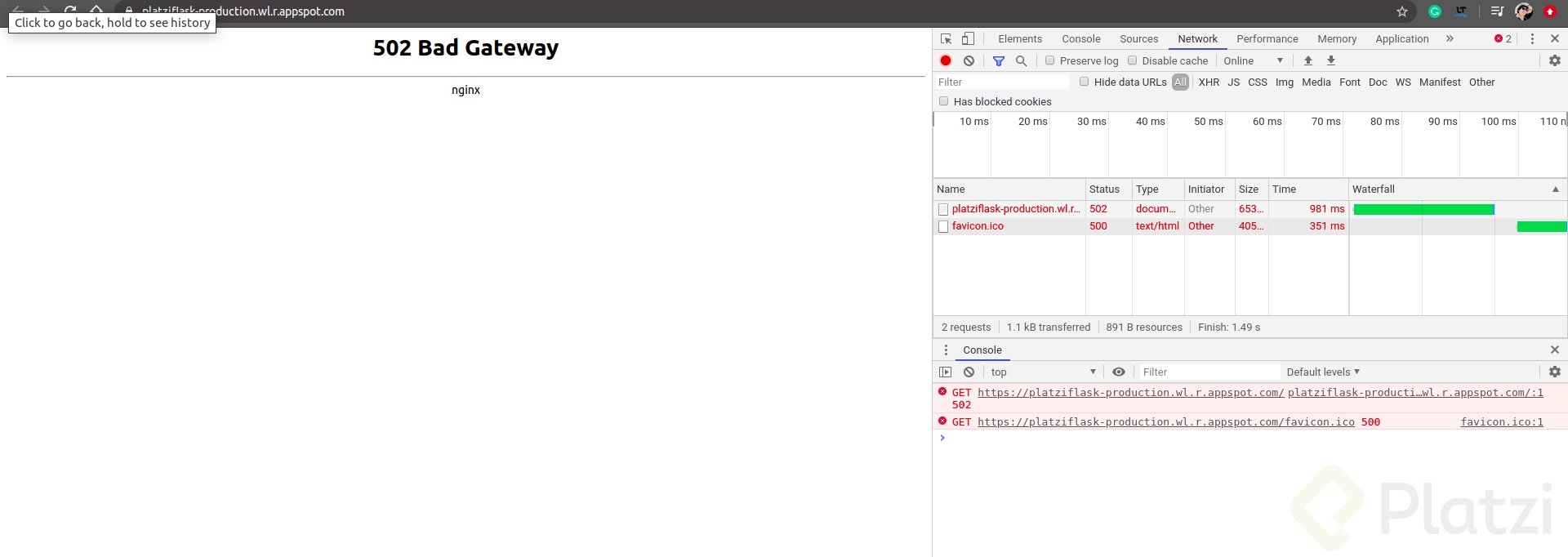Toggle the network filter funnel icon
Image resolution: width=1568 pixels, height=557 pixels.
998,60
